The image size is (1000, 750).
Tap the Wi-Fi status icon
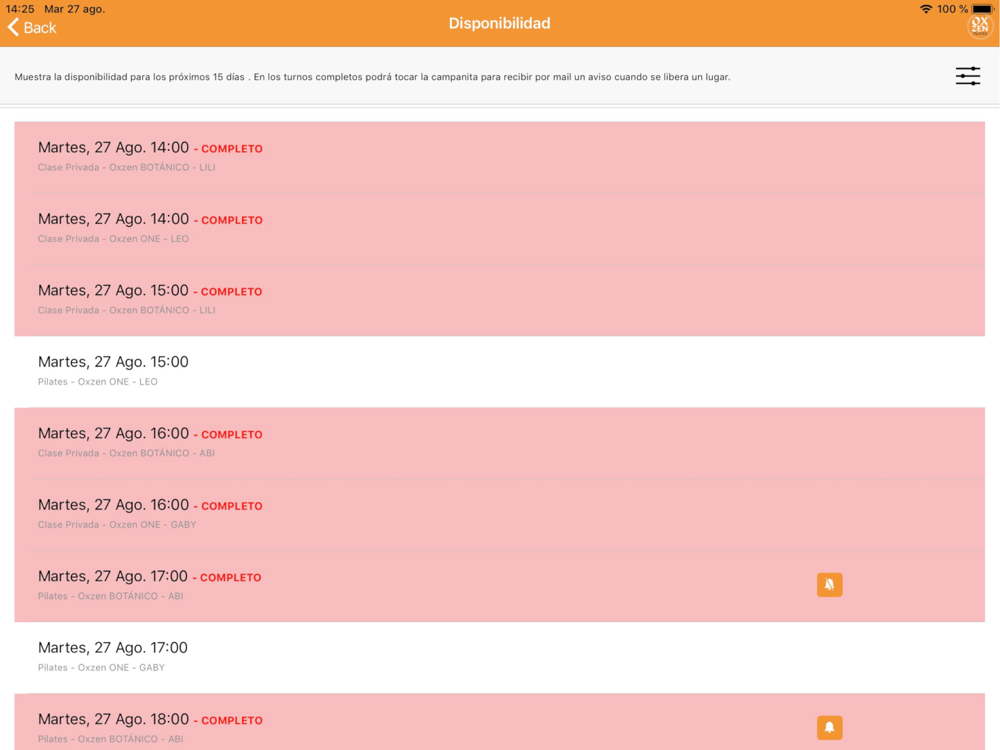point(925,9)
